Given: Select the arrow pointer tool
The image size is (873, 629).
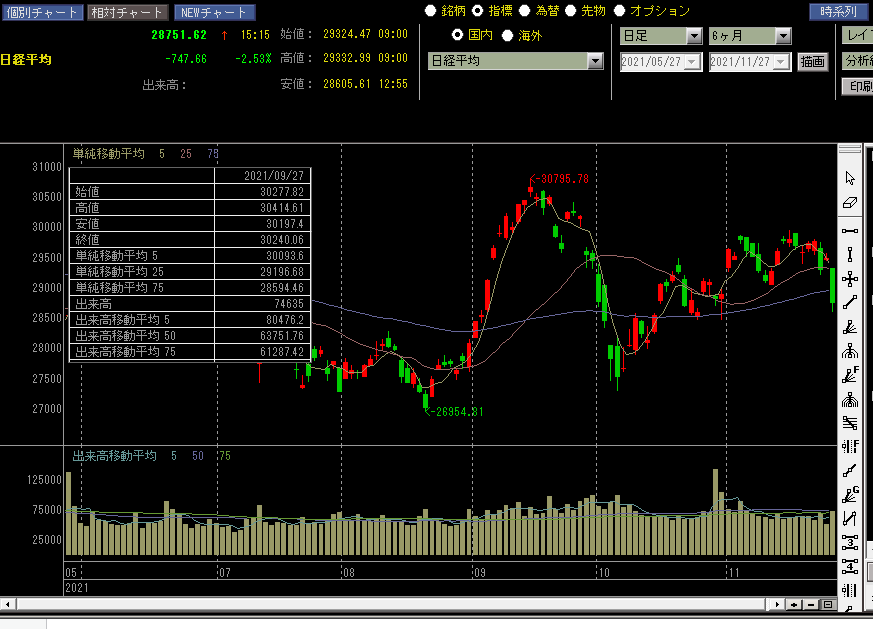Looking at the screenshot, I should point(850,178).
